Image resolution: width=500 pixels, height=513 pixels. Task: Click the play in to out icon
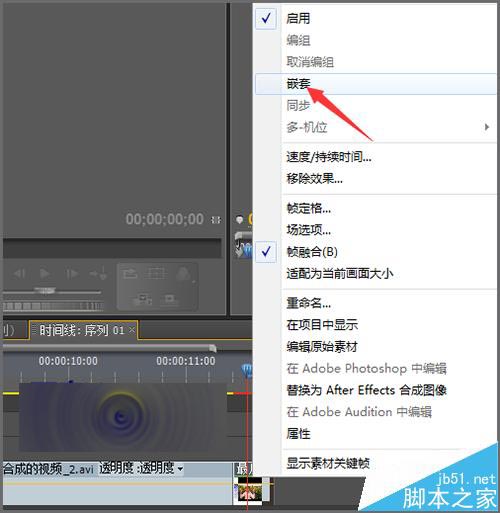98,273
